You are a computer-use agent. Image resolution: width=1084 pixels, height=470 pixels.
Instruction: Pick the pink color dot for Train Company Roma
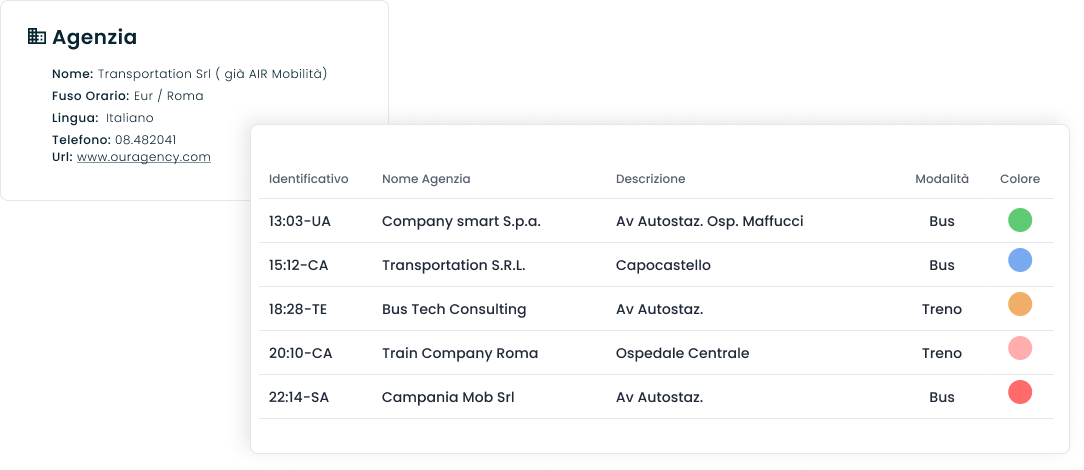(x=1020, y=348)
